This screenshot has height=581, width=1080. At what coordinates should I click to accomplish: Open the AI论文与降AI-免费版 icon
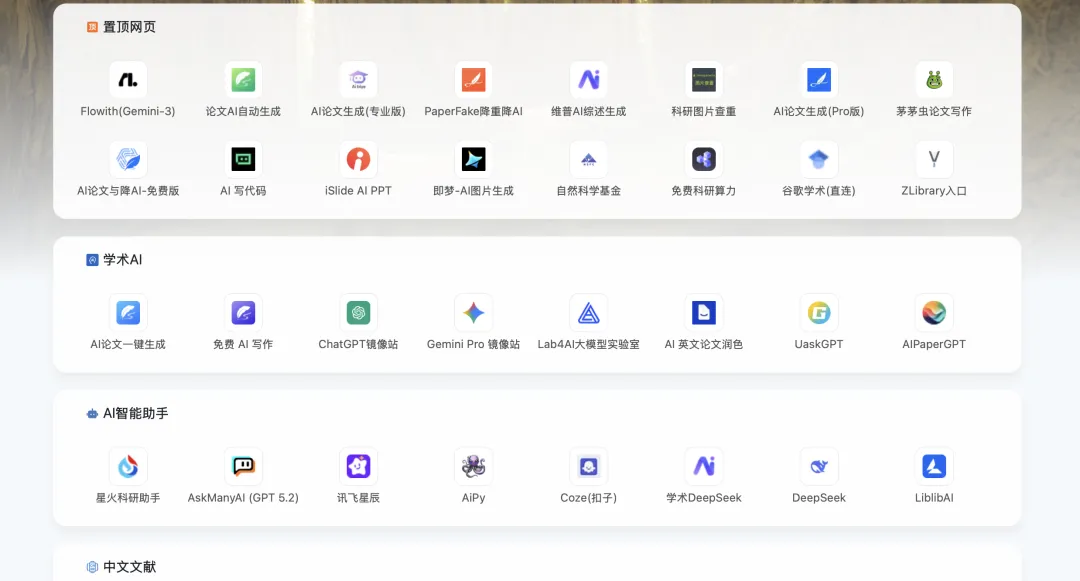pos(128,160)
